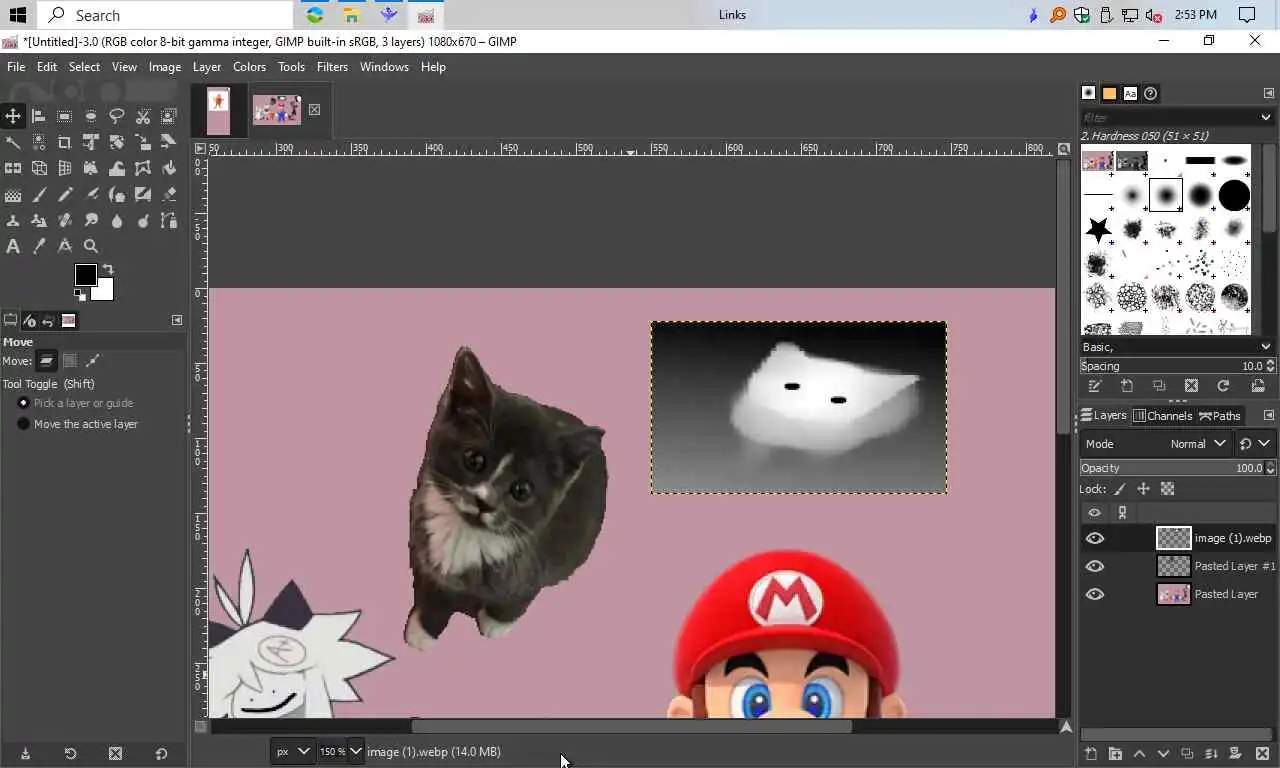Select the Color Picker eyedropper tool
The image size is (1280, 768).
click(x=39, y=246)
